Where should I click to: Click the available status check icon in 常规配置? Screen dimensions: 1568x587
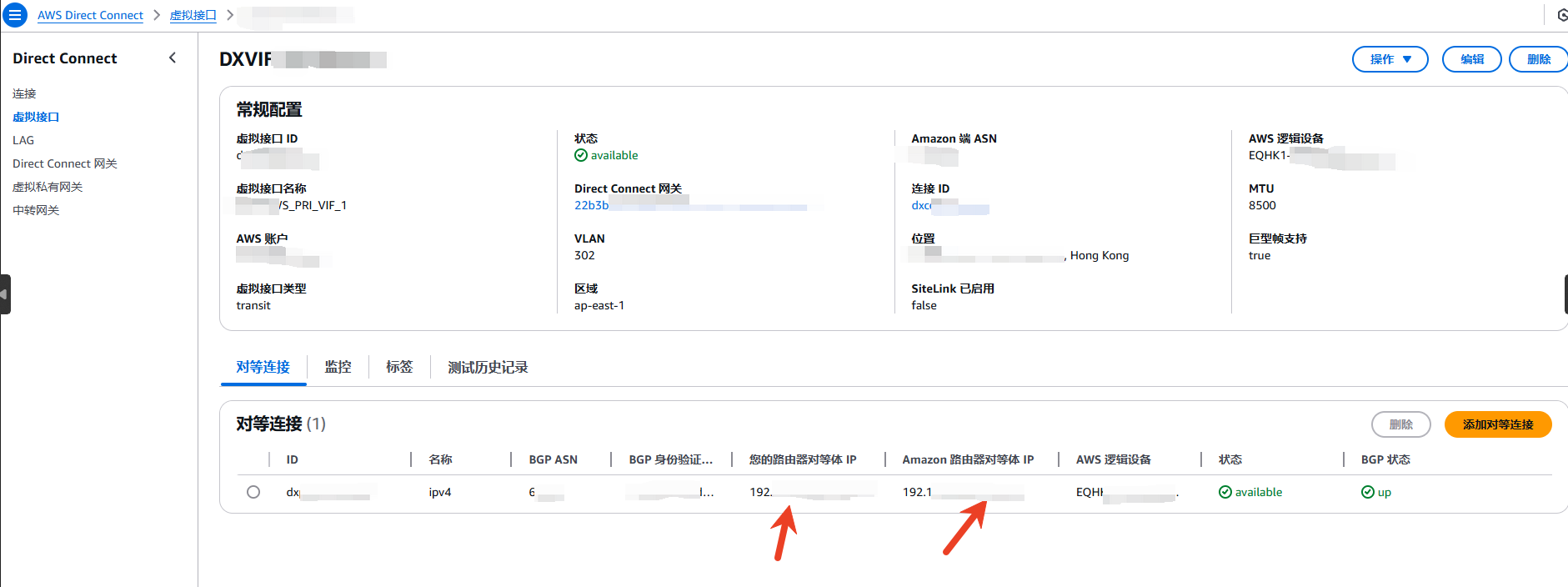point(581,155)
